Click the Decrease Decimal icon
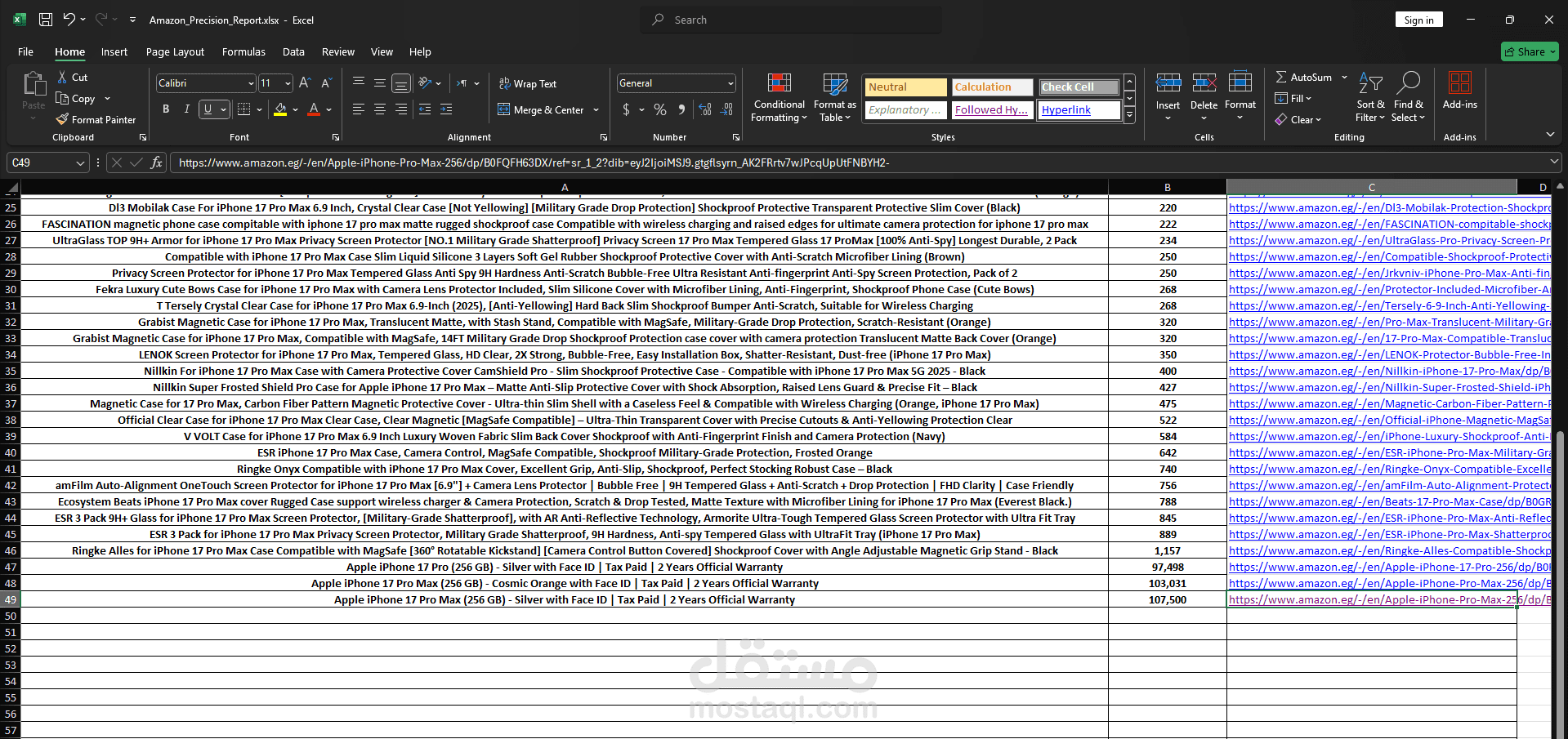Viewport: 1568px width, 739px height. click(727, 109)
